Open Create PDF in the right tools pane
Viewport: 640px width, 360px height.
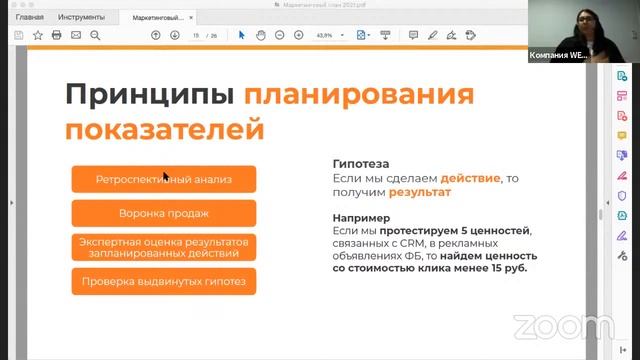click(622, 116)
